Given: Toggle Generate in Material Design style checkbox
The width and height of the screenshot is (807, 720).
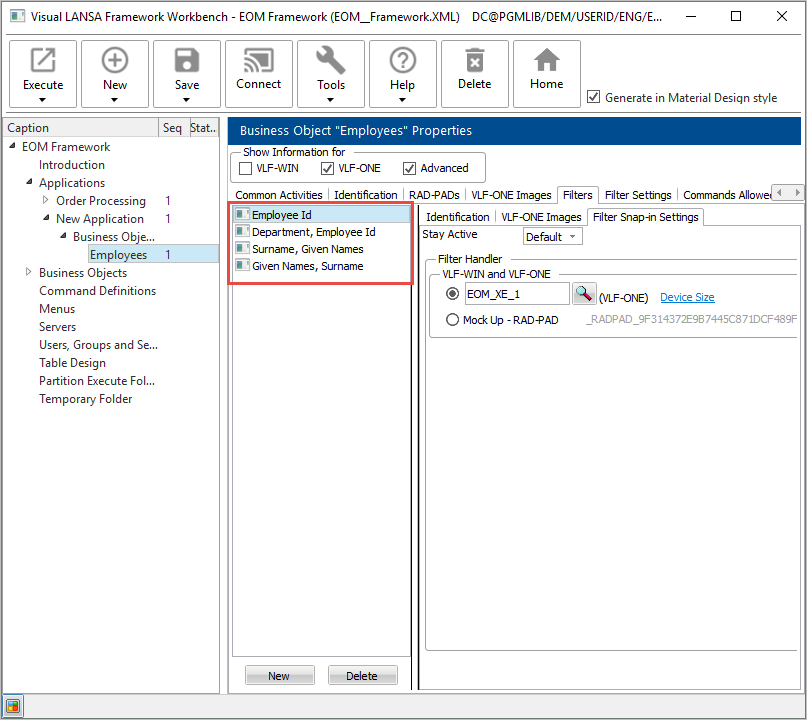Looking at the screenshot, I should (x=593, y=97).
